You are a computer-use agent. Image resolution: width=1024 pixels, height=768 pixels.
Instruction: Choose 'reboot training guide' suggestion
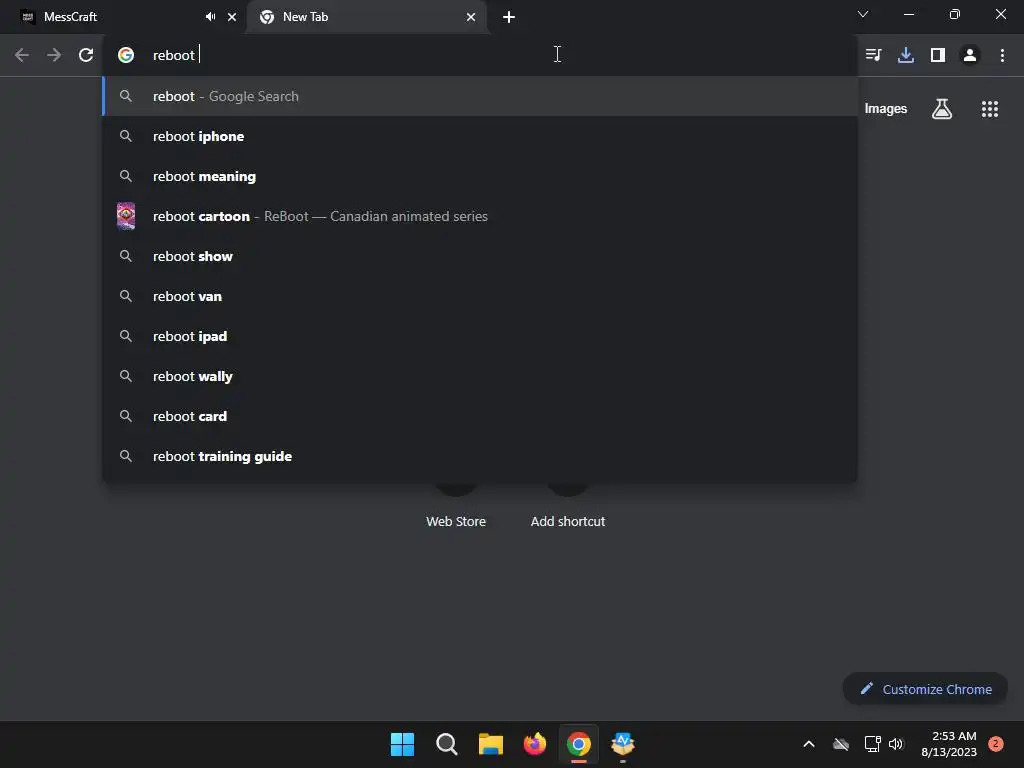click(x=480, y=456)
